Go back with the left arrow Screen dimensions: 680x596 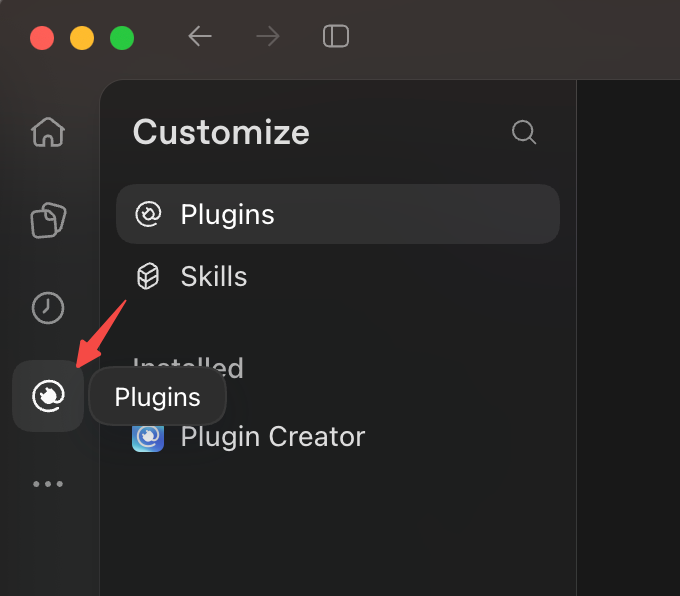(199, 36)
